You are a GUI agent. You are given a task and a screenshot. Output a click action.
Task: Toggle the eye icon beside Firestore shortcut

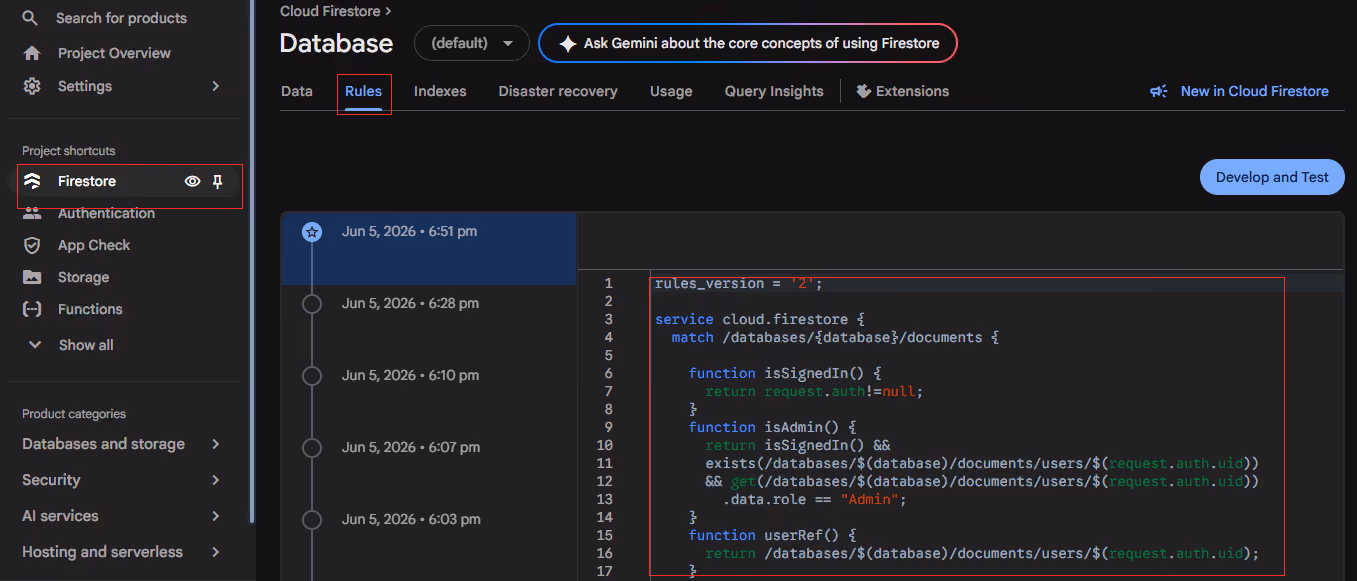[x=193, y=181]
